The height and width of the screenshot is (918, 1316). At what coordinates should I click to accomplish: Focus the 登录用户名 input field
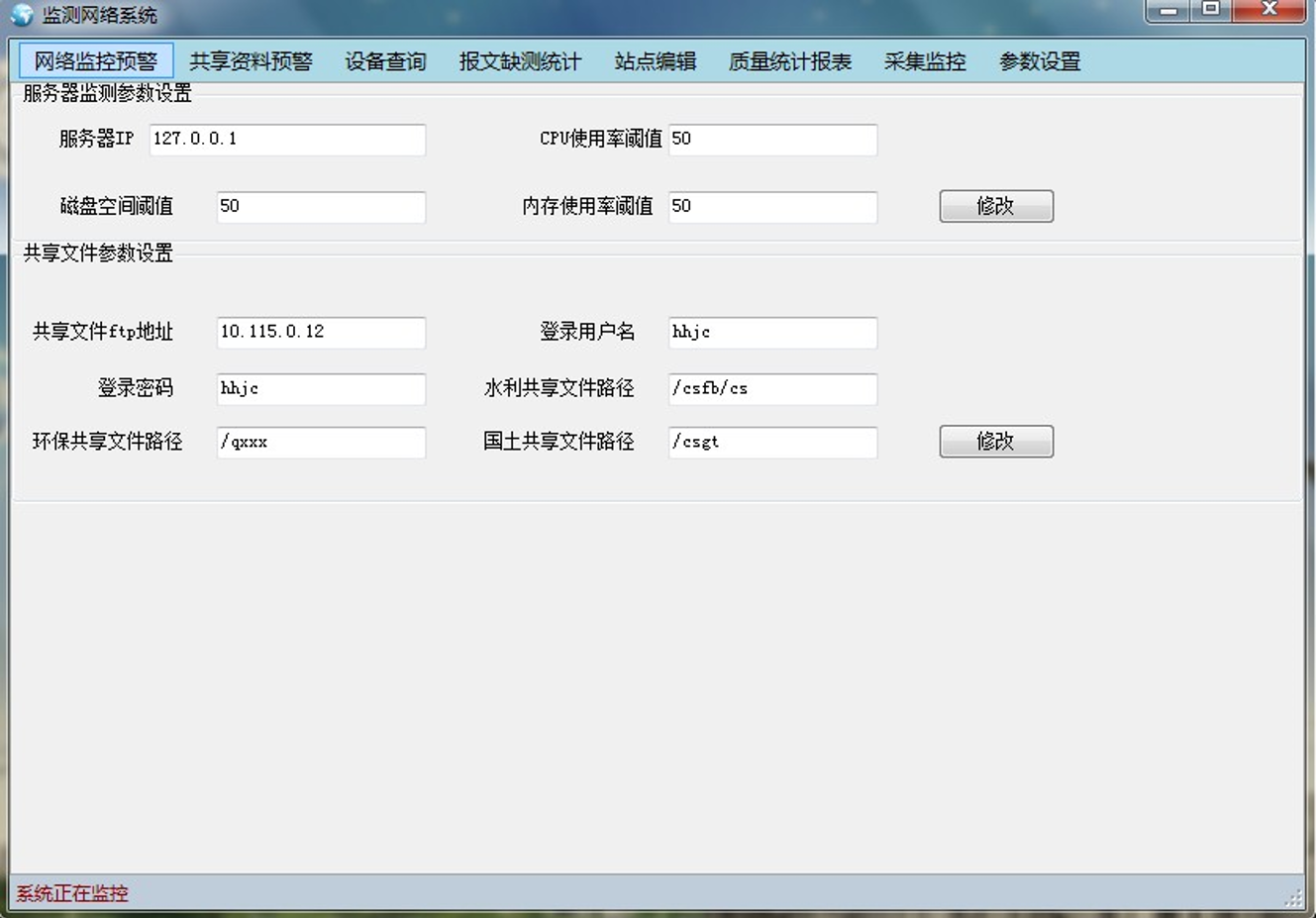click(x=772, y=333)
